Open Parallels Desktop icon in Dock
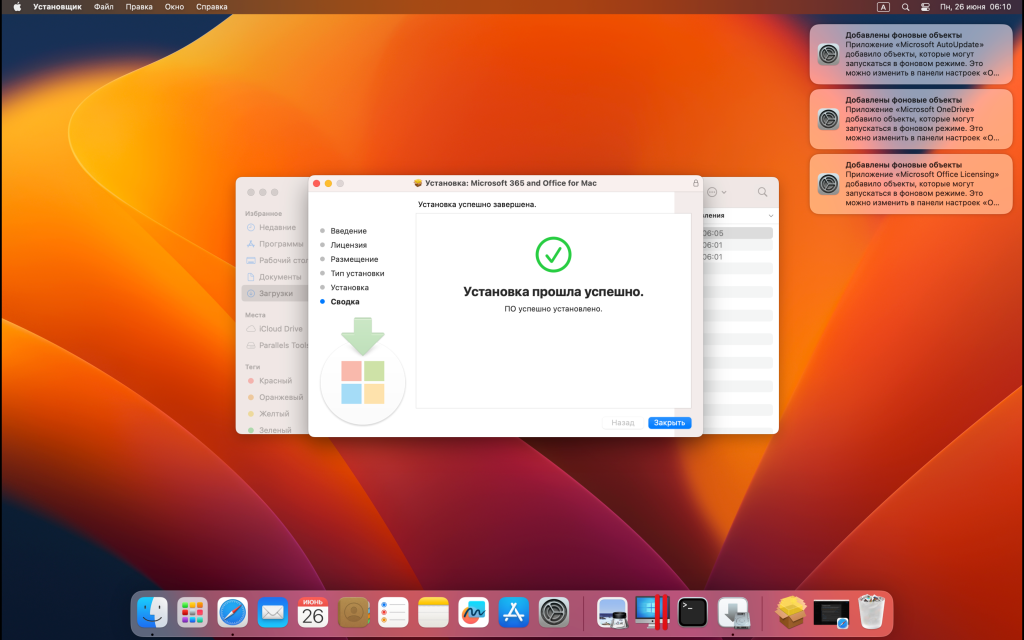The image size is (1024, 640). click(652, 613)
